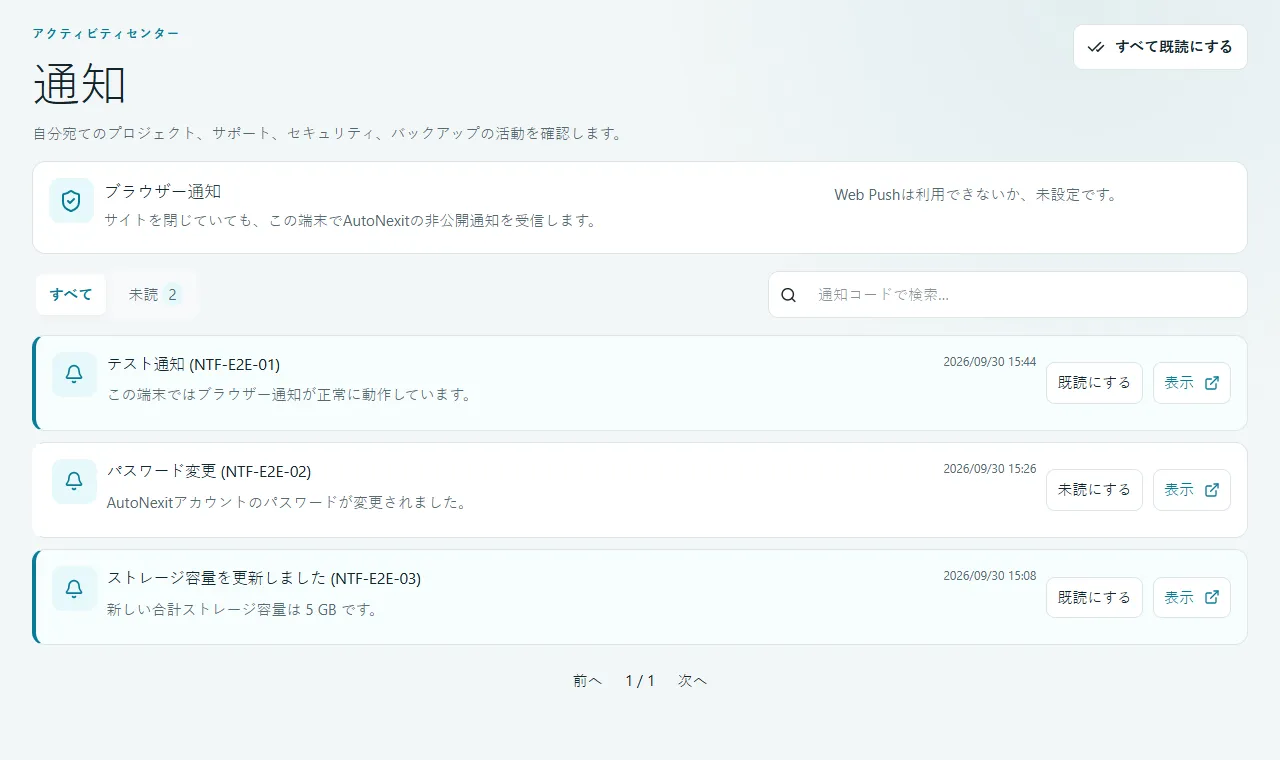Click the アクティビティセンター label

pyautogui.click(x=106, y=34)
